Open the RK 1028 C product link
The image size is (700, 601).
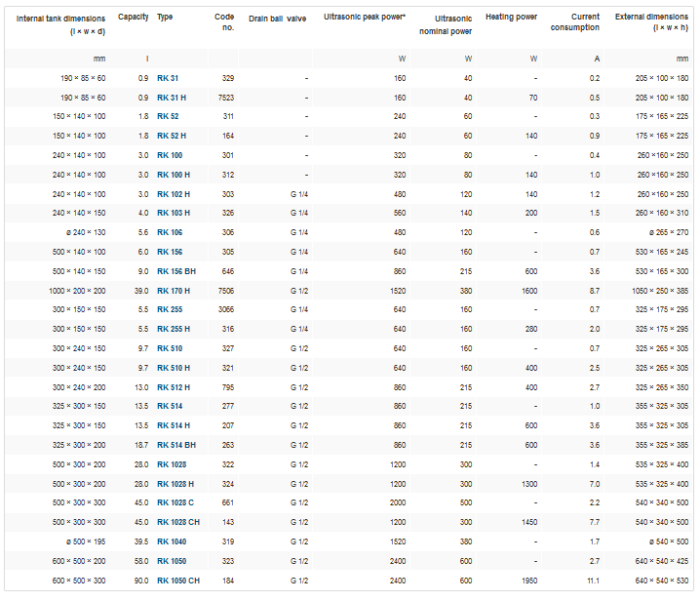click(x=176, y=503)
